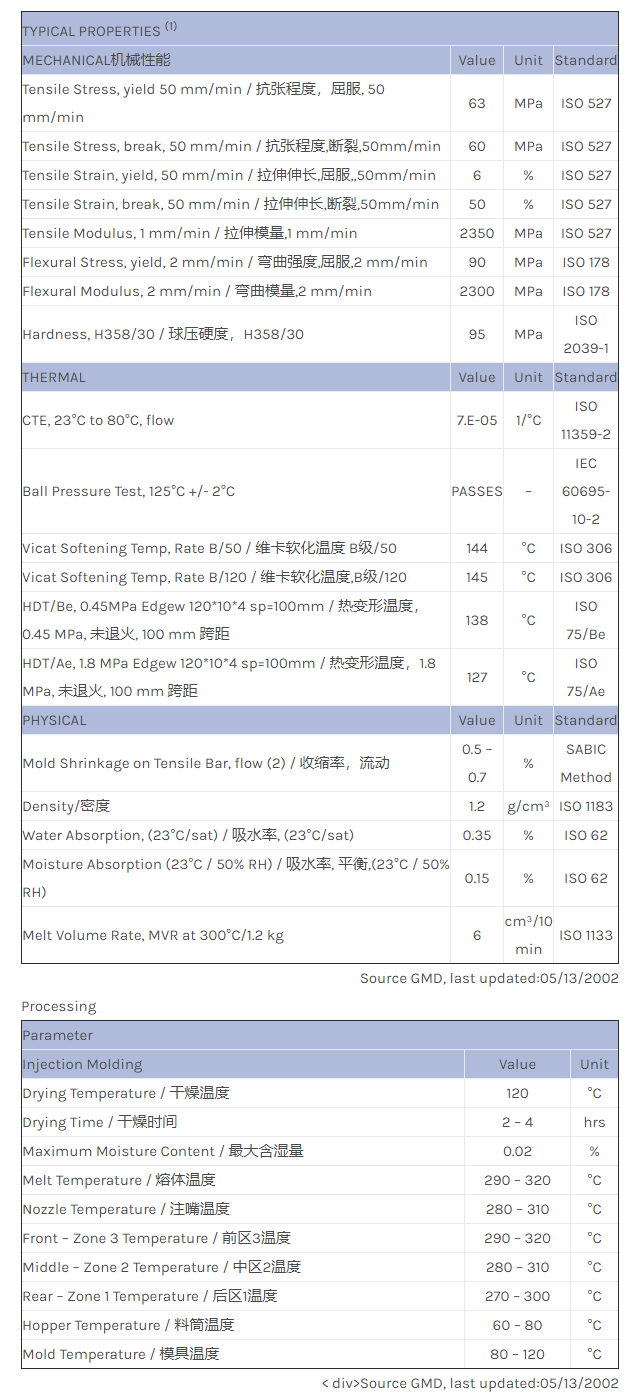Click the Ball Pressure Test PASSES cell
The width and height of the screenshot is (632, 1398).
pos(477,491)
